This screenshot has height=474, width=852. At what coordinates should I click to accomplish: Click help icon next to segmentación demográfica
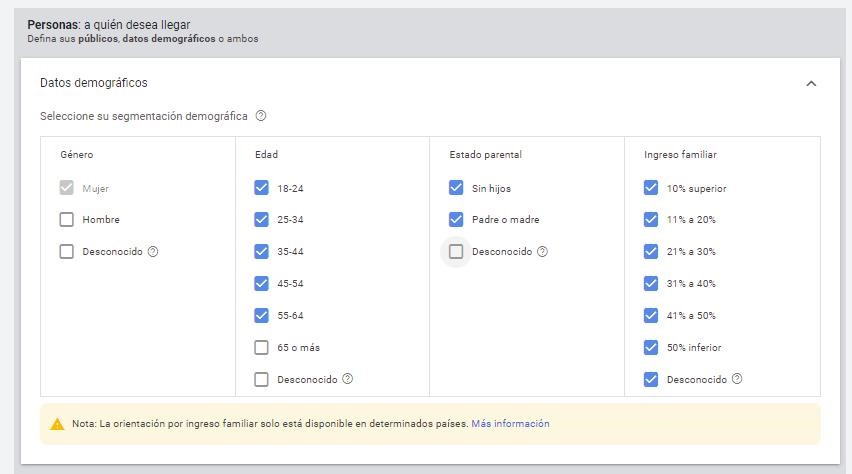tap(261, 116)
